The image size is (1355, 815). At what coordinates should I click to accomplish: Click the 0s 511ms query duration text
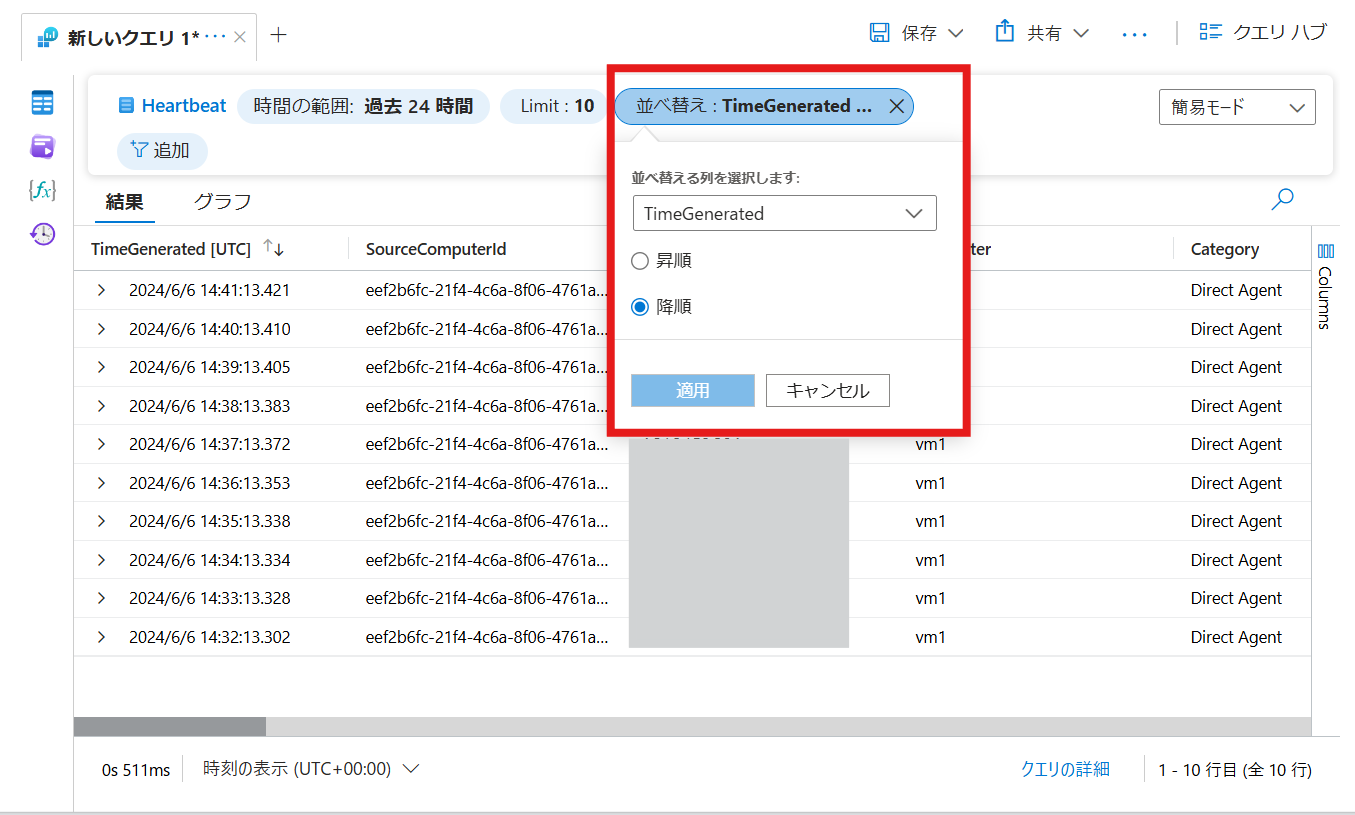coord(136,770)
